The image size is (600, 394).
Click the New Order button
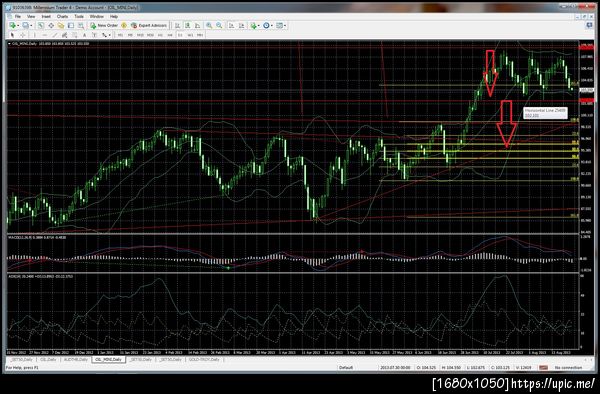click(x=104, y=25)
